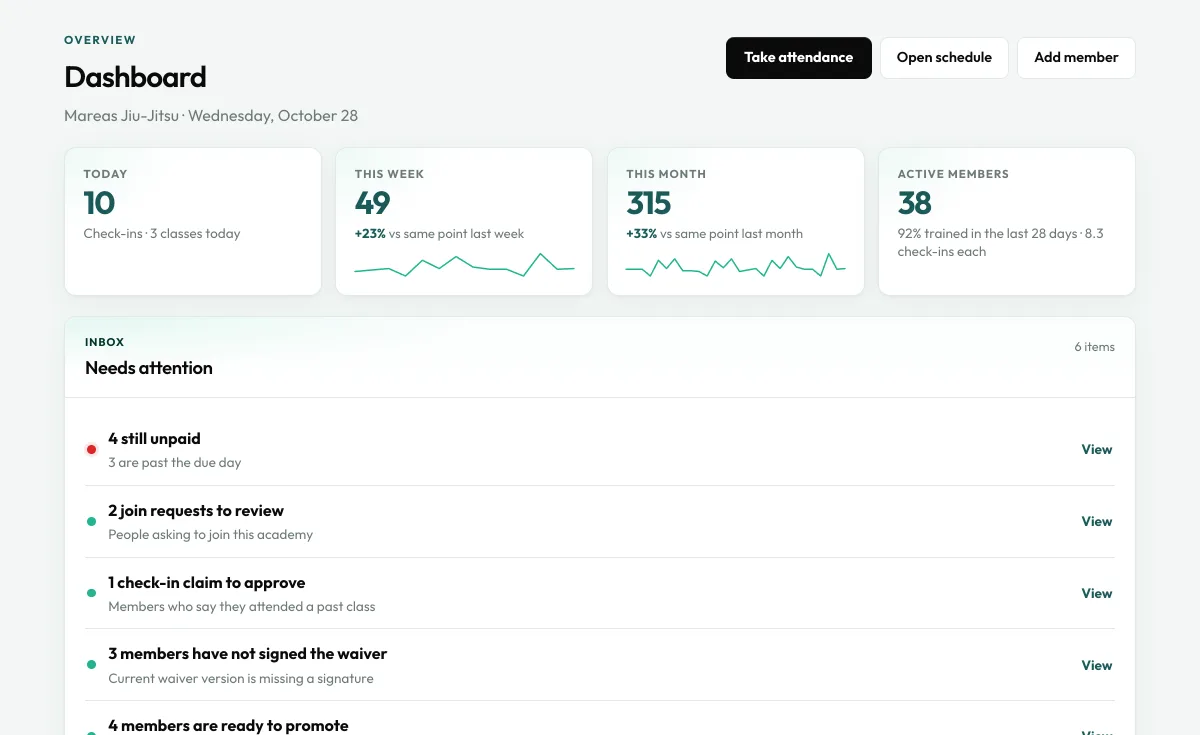Viewport: 1200px width, 735px height.
Task: Select the This Month count of 315
Action: 648,204
